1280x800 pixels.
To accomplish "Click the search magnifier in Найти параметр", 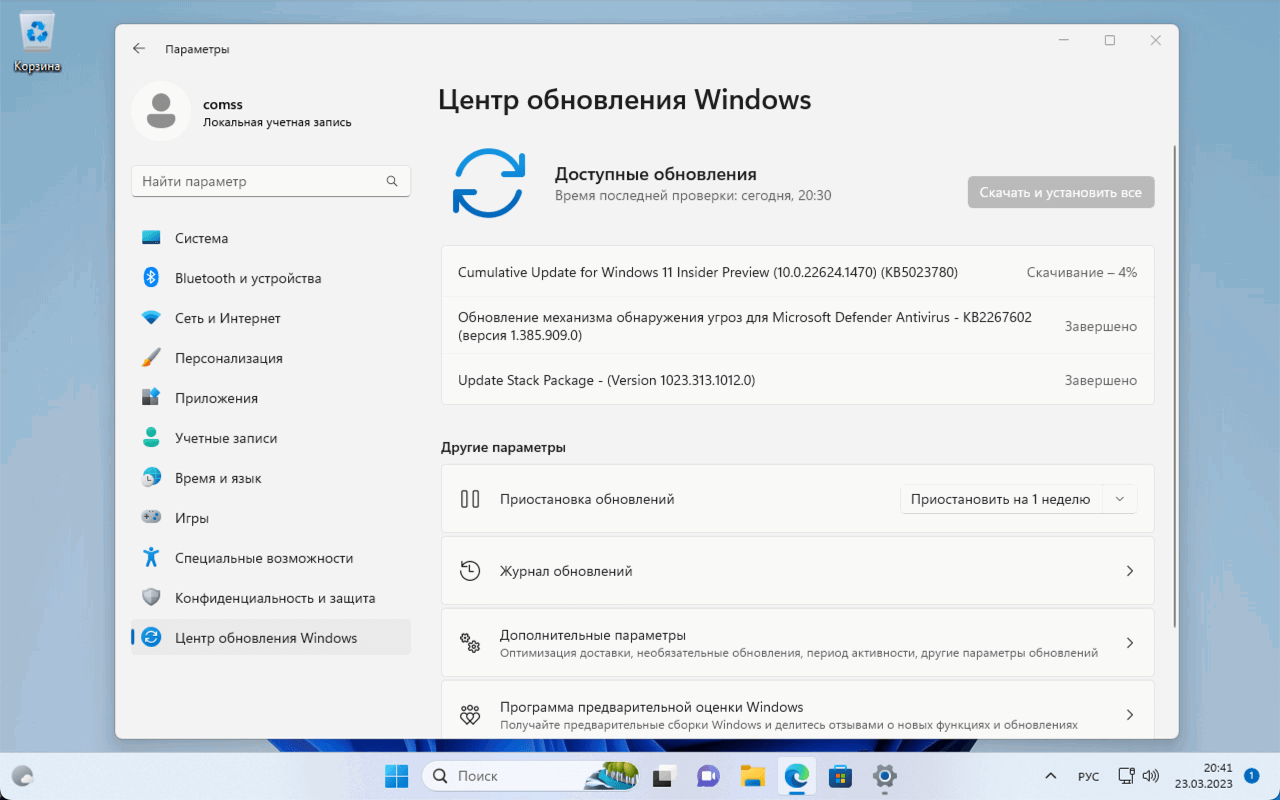I will point(392,182).
